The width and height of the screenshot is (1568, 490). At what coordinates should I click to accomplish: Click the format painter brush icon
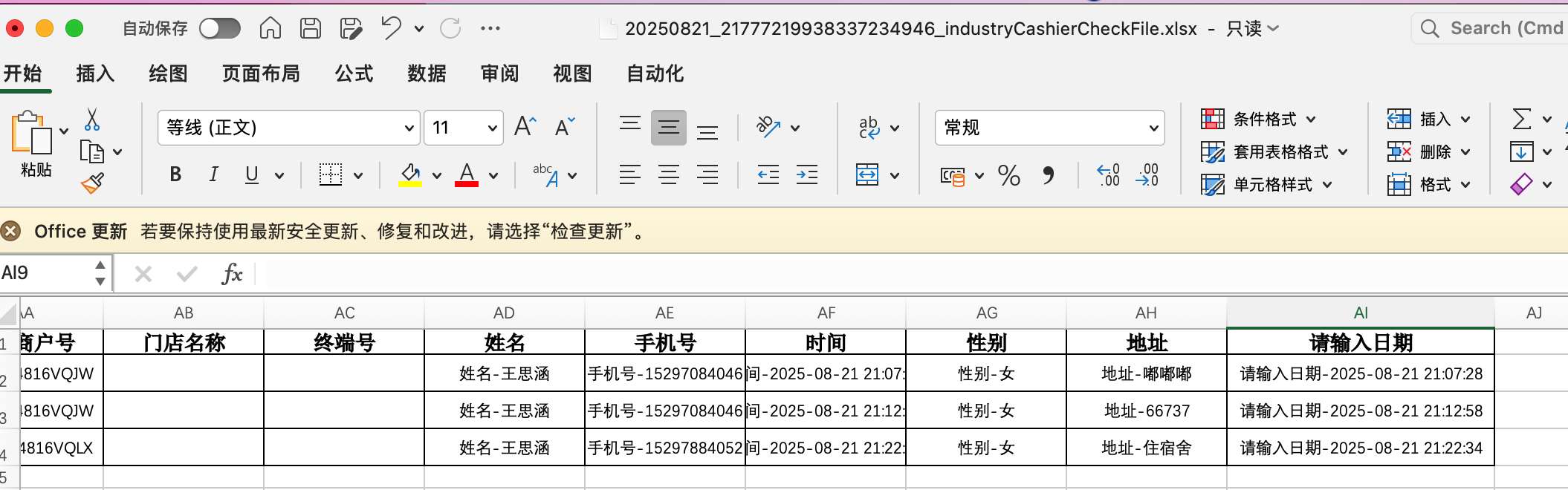pos(92,183)
